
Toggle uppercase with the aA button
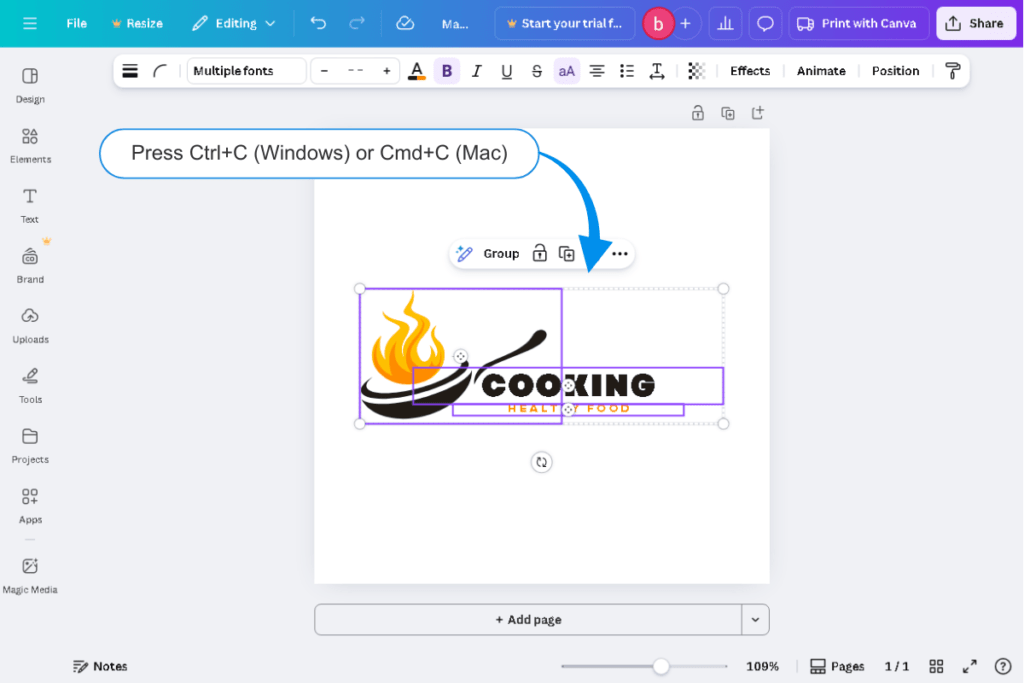click(x=566, y=70)
